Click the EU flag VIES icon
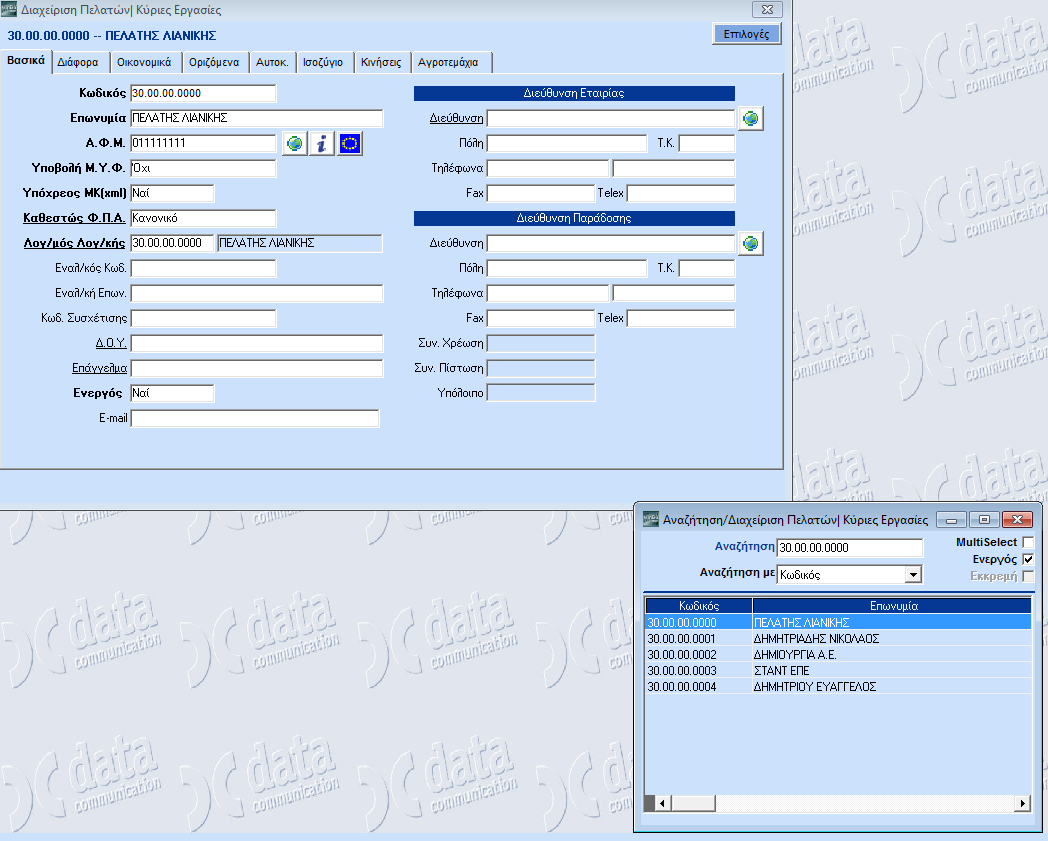The height and width of the screenshot is (841, 1048). tap(350, 143)
